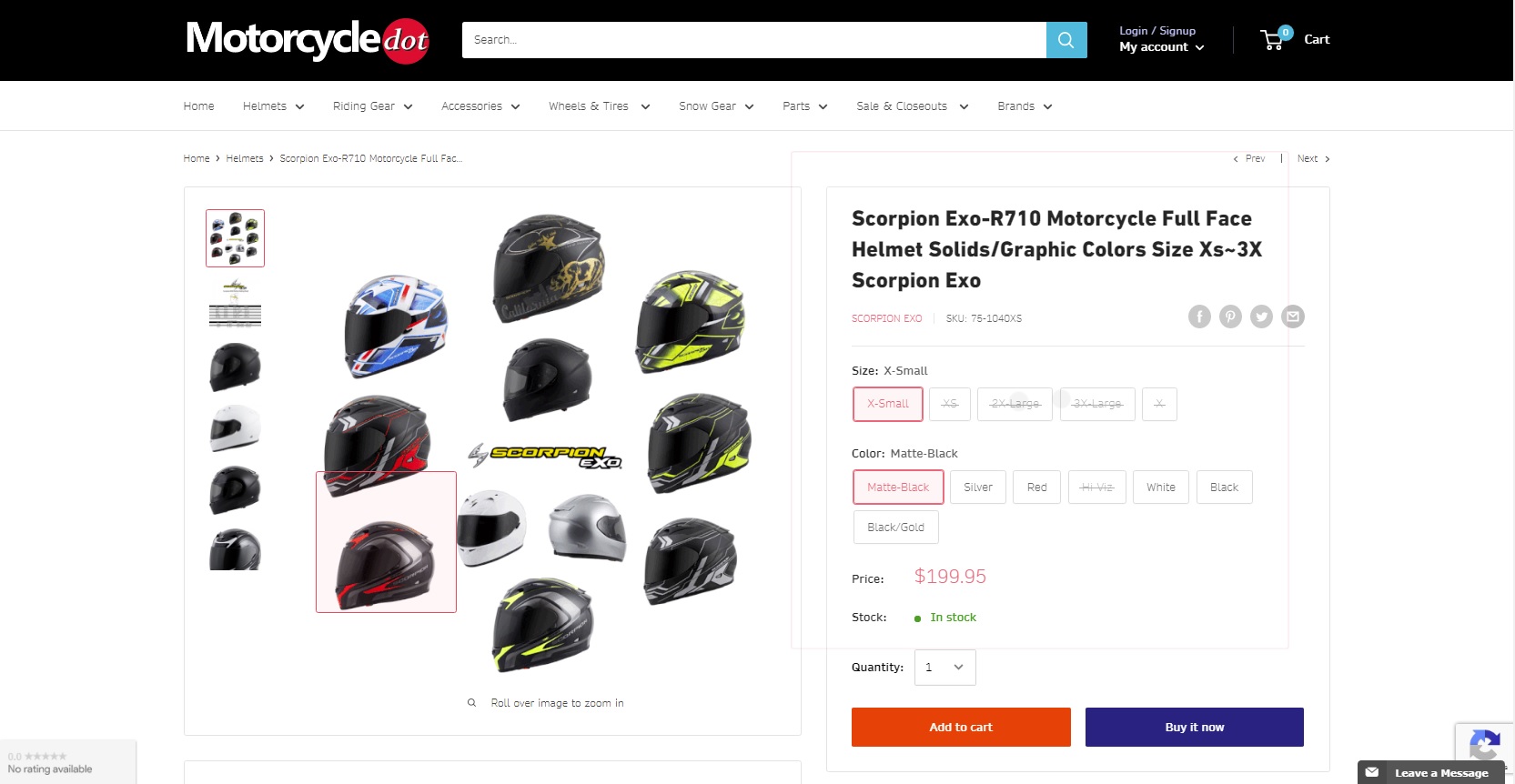Expand the Accessories menu
Image resolution: width=1515 pixels, height=784 pixels.
[480, 106]
